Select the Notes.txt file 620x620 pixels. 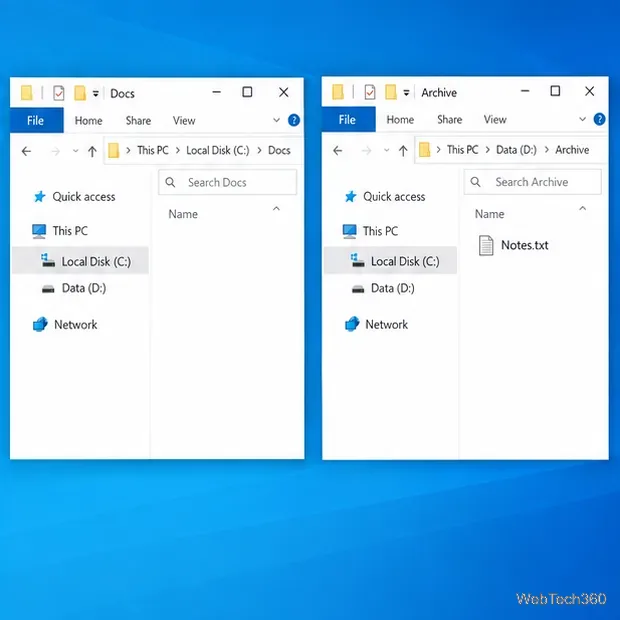[x=513, y=245]
